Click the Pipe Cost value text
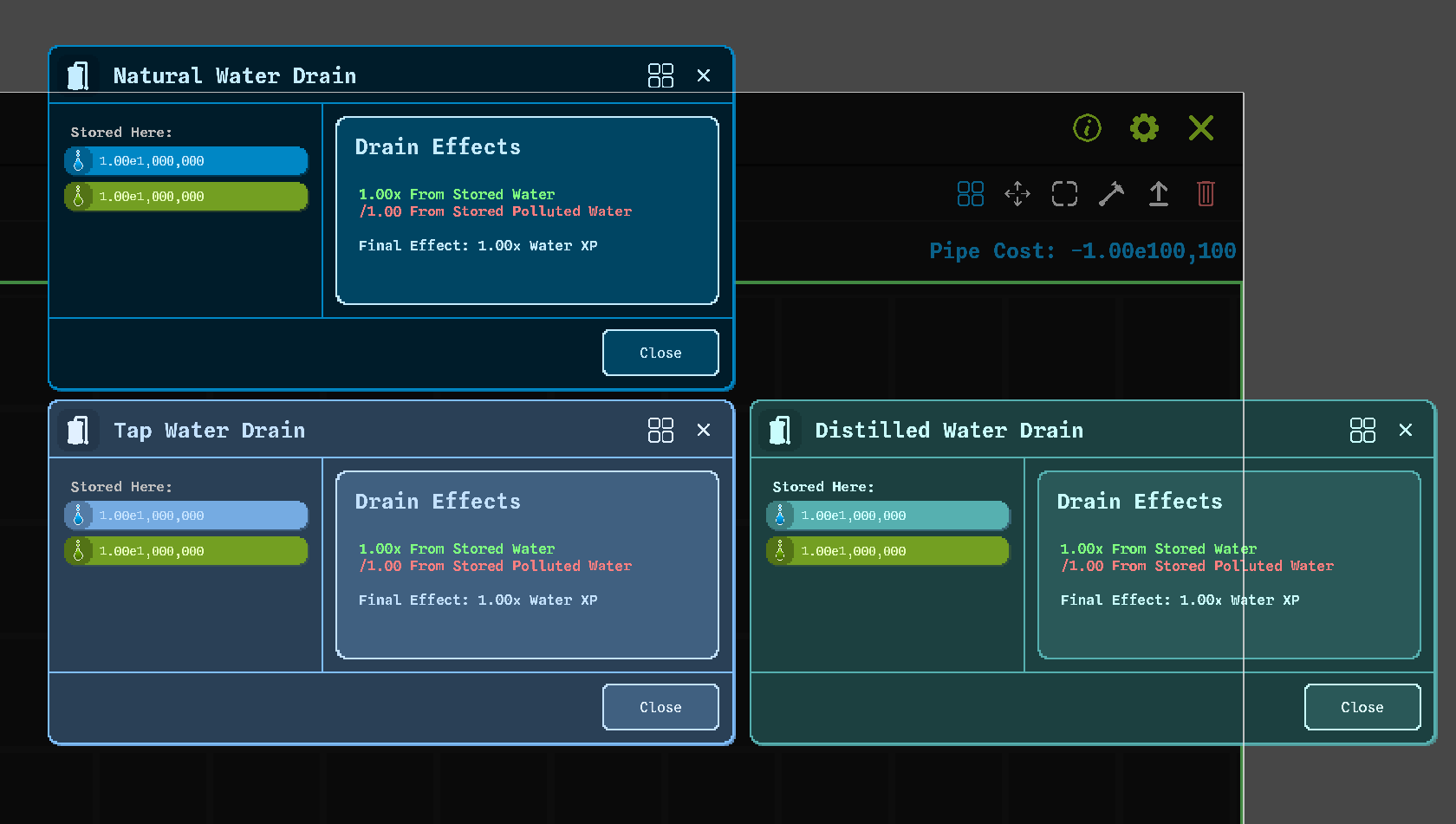1456x824 pixels. coord(1153,251)
